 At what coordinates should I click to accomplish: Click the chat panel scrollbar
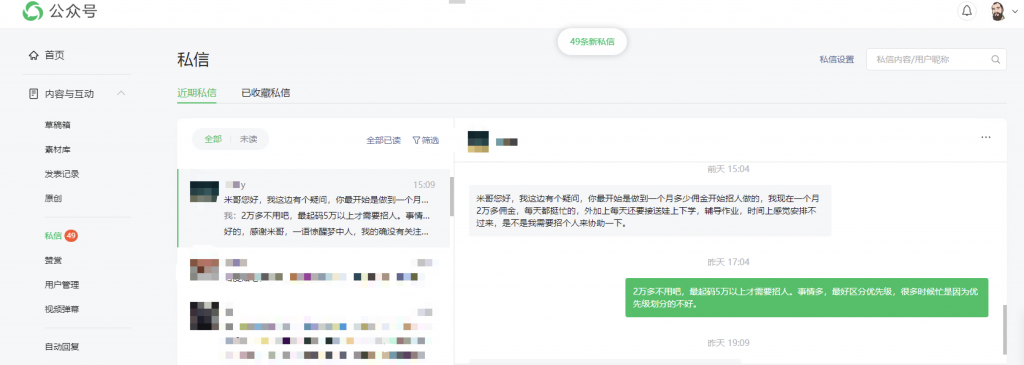[x=1005, y=330]
